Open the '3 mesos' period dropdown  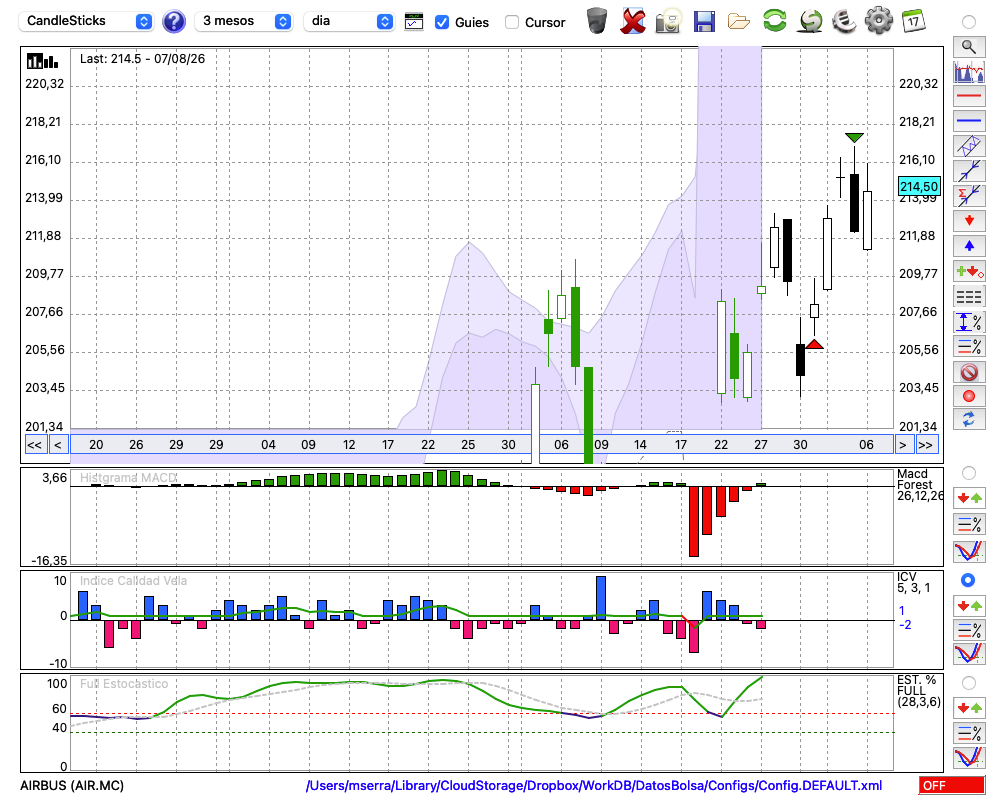coord(243,21)
